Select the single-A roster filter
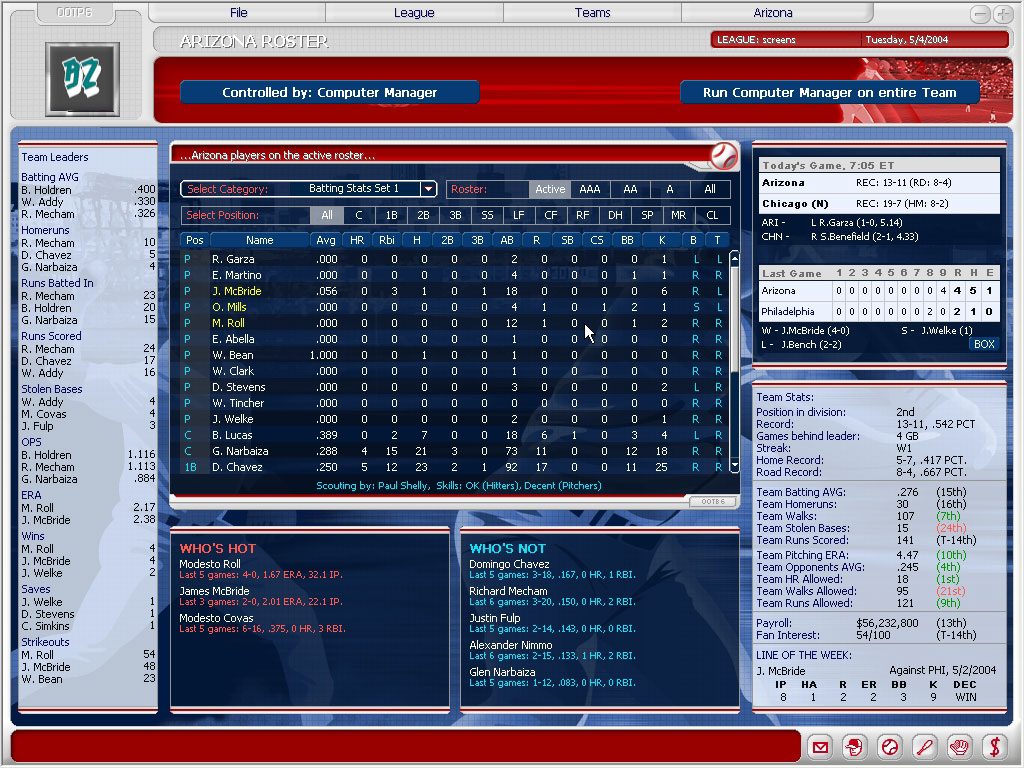This screenshot has width=1024, height=768. [669, 189]
